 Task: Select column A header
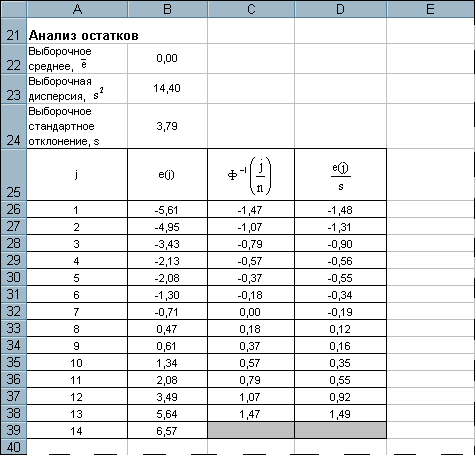tap(77, 9)
